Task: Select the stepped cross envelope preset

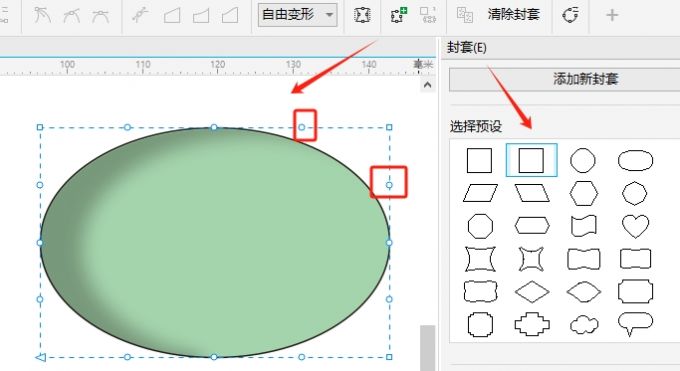Action: click(532, 324)
